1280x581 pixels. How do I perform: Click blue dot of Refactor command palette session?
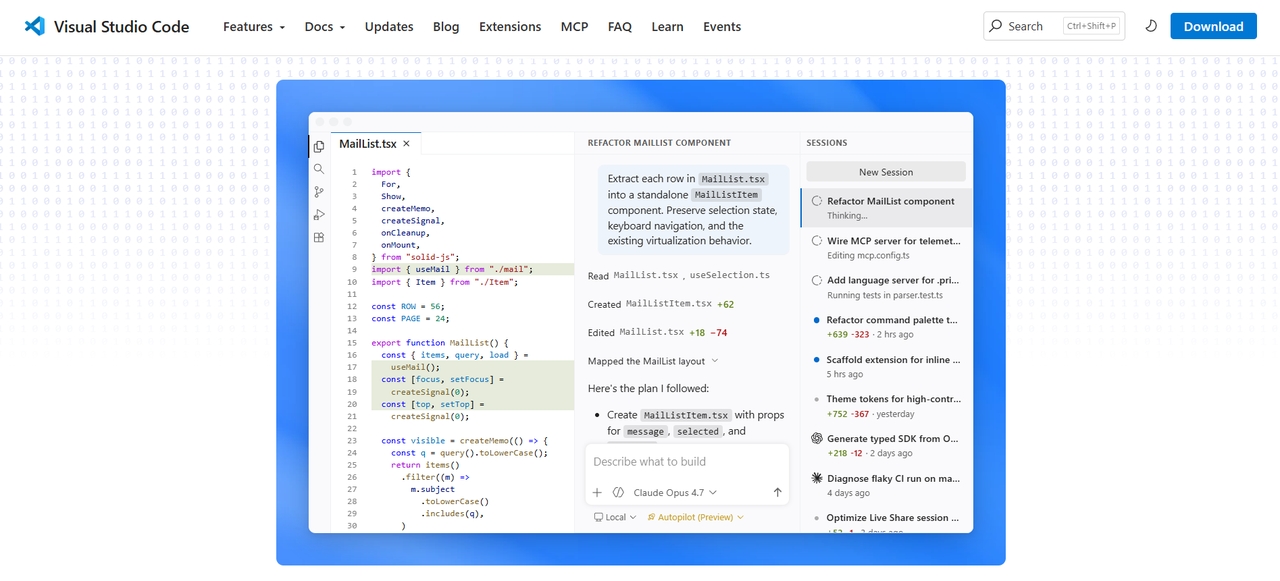(x=817, y=320)
